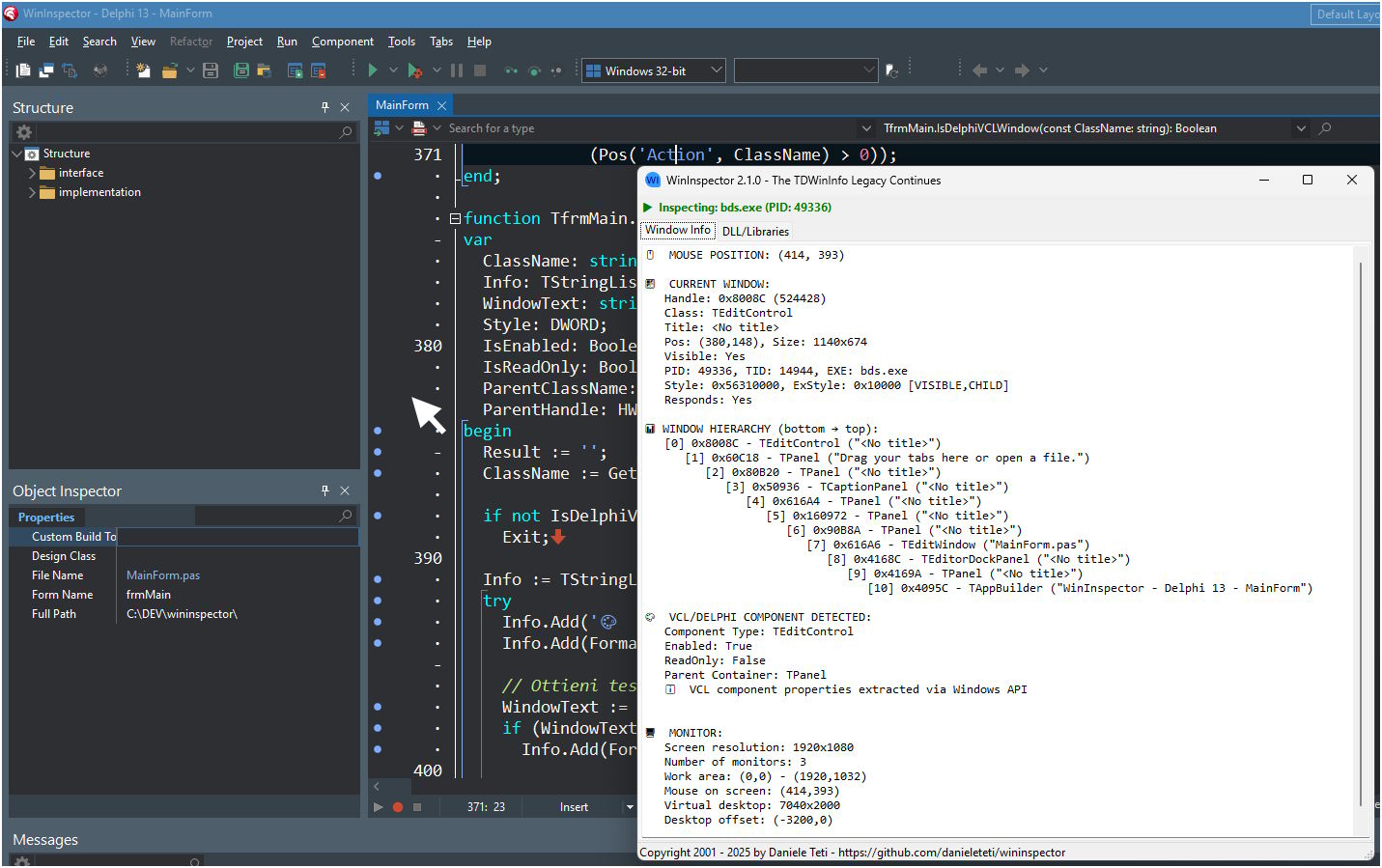Collapse the TfrmMain function in code editor
The height and width of the screenshot is (868, 1382).
point(454,217)
